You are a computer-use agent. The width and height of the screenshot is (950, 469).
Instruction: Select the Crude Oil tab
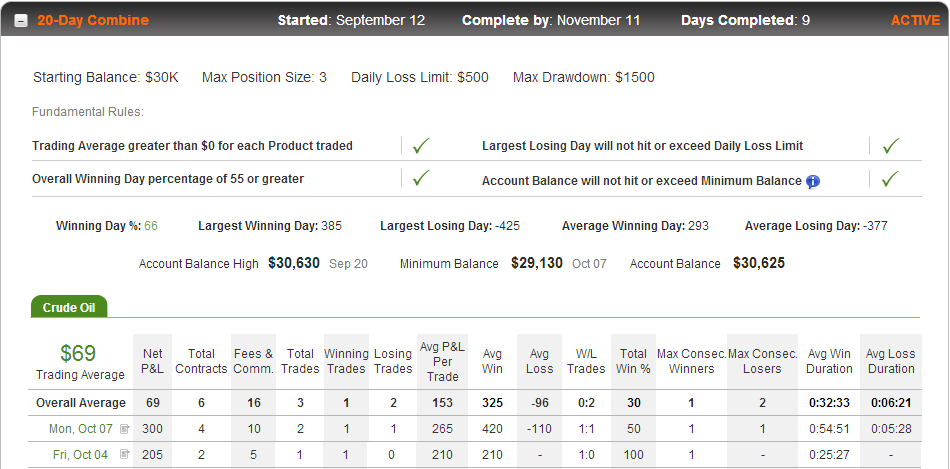(x=68, y=307)
